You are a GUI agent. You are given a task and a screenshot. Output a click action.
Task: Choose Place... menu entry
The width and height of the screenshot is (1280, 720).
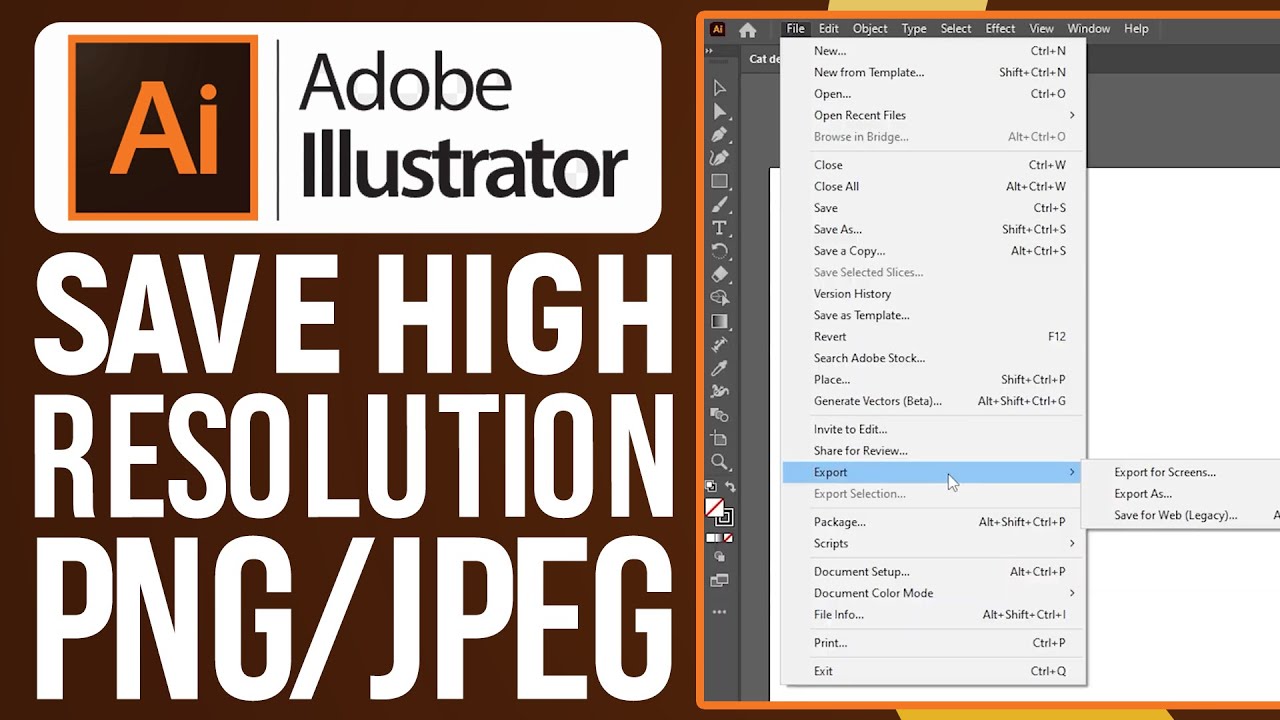pos(934,380)
